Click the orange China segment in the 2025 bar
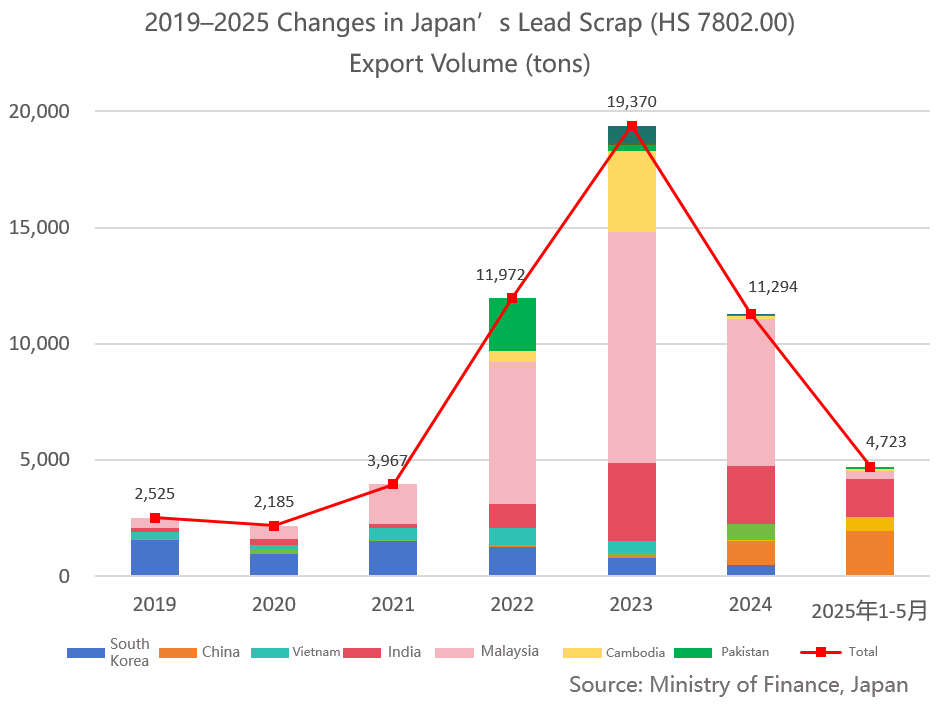The height and width of the screenshot is (706, 941). [x=870, y=554]
